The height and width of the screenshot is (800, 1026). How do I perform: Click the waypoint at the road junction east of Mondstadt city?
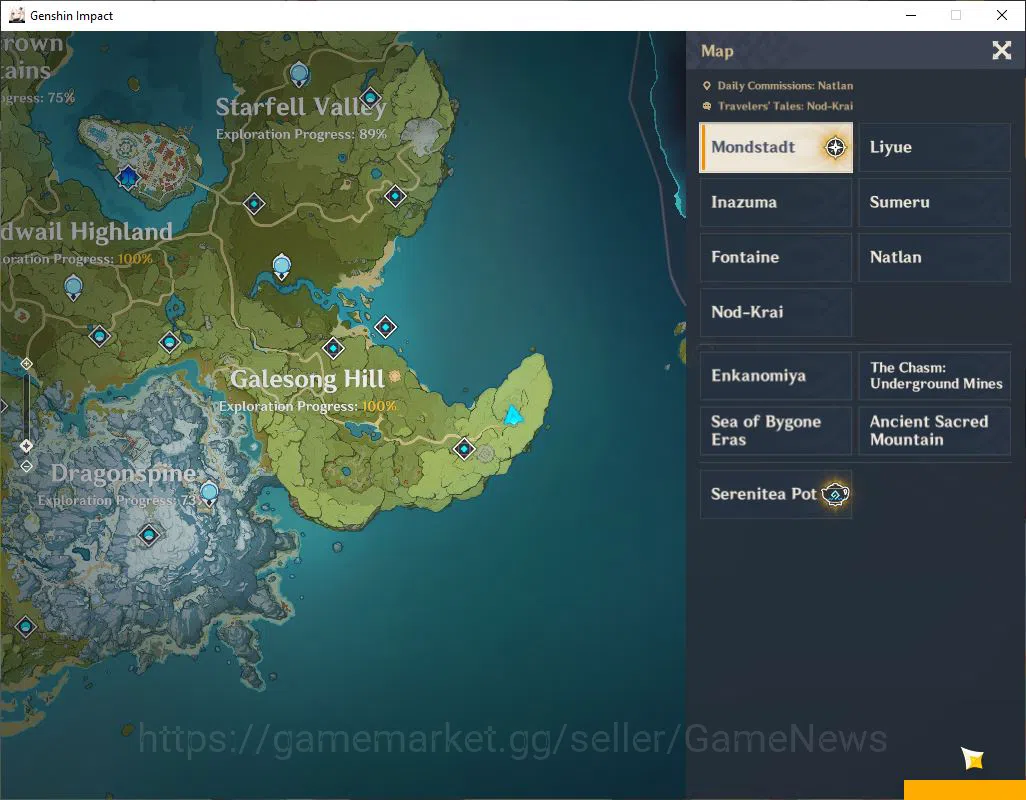click(x=254, y=204)
